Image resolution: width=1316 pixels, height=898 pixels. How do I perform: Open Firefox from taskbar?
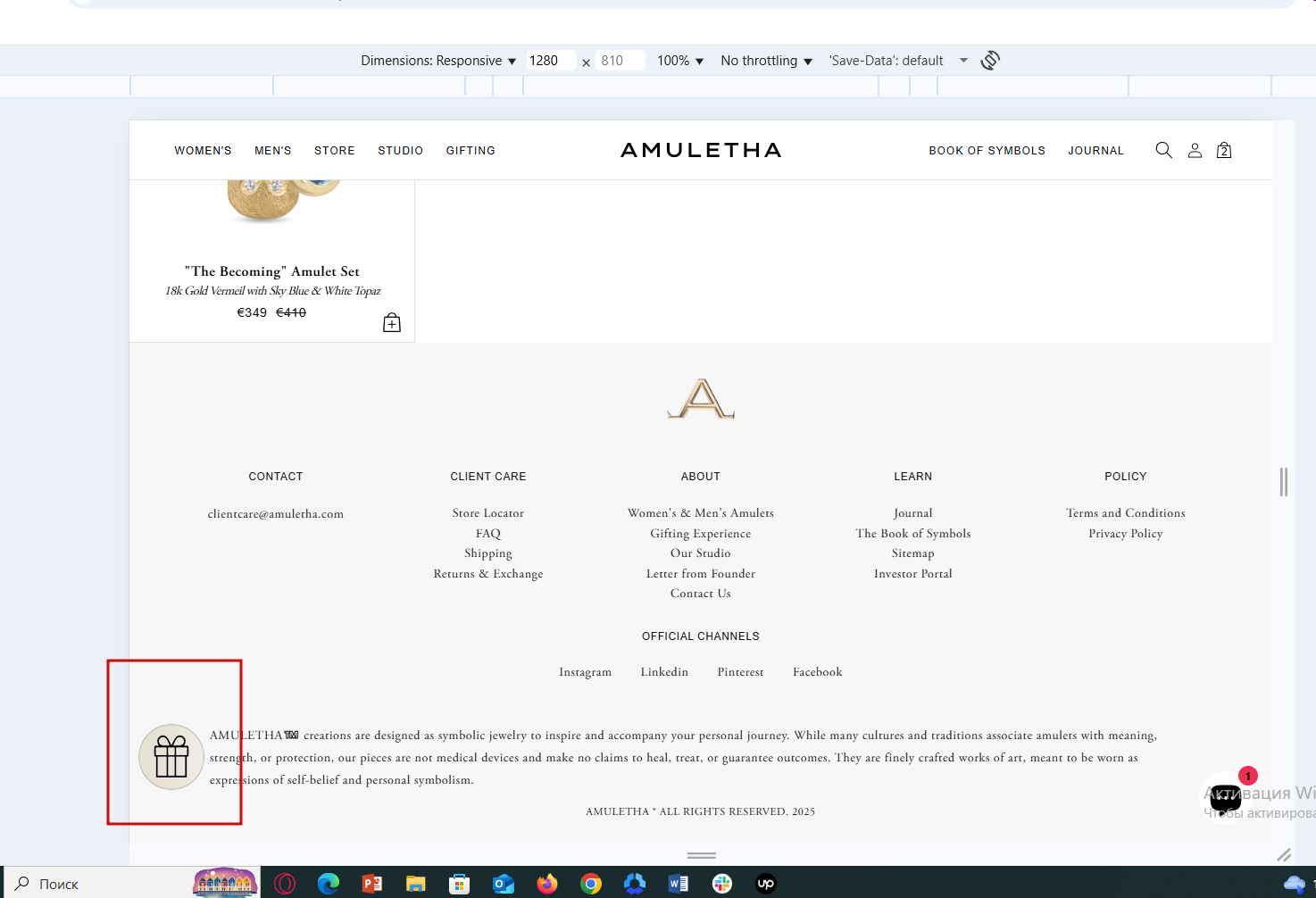tap(547, 884)
